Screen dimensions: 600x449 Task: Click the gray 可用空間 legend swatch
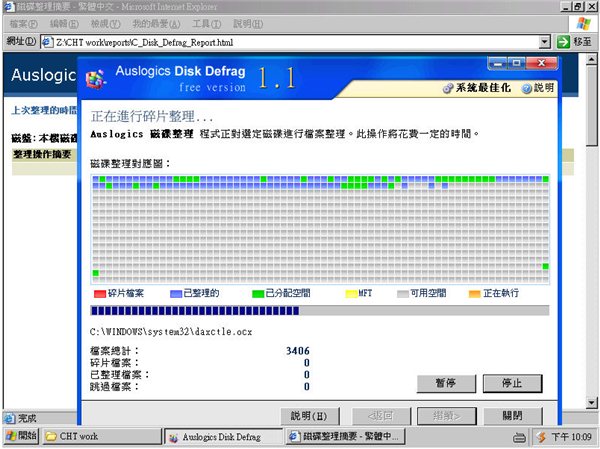(x=403, y=294)
